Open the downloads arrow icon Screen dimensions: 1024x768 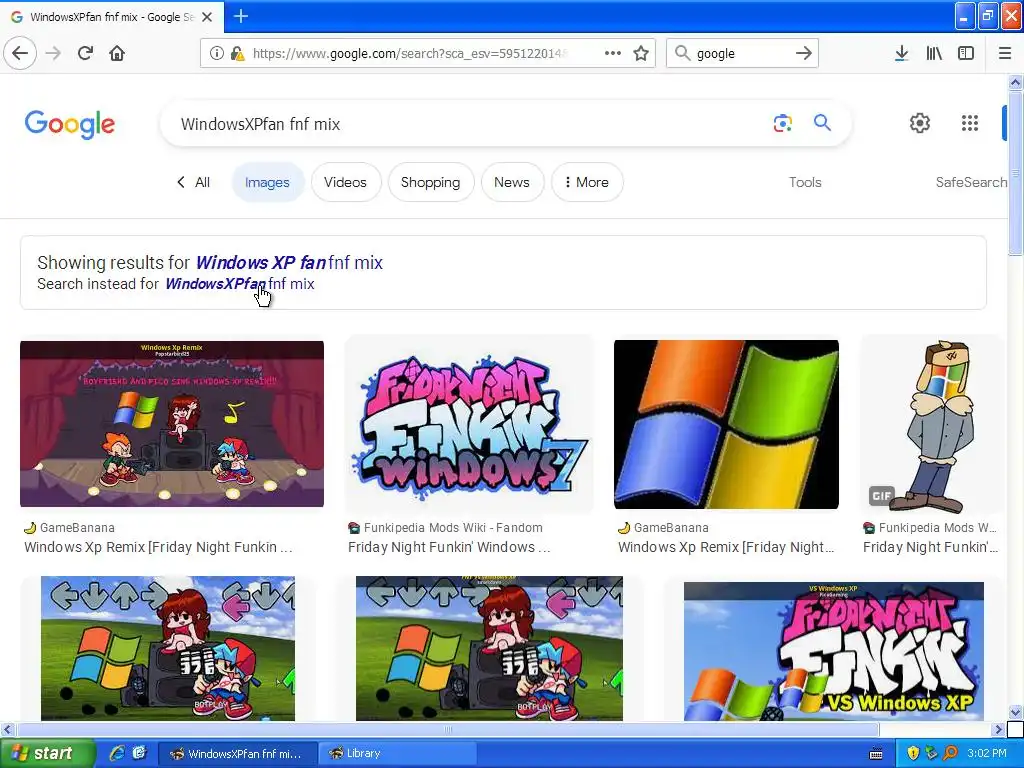click(901, 54)
